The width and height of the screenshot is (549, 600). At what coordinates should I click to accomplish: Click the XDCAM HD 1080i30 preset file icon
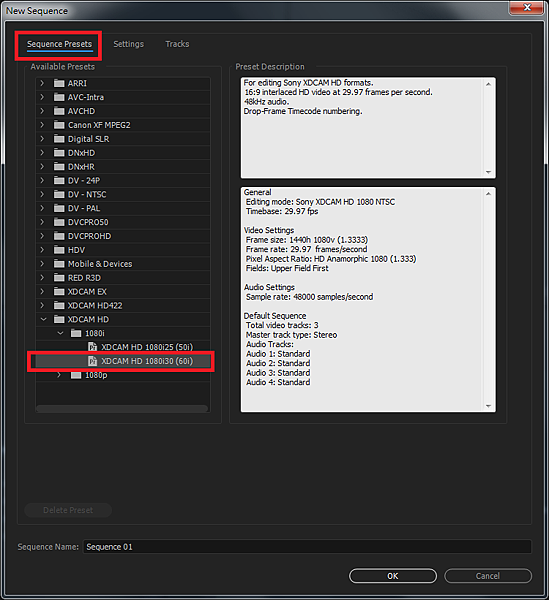coord(92,361)
